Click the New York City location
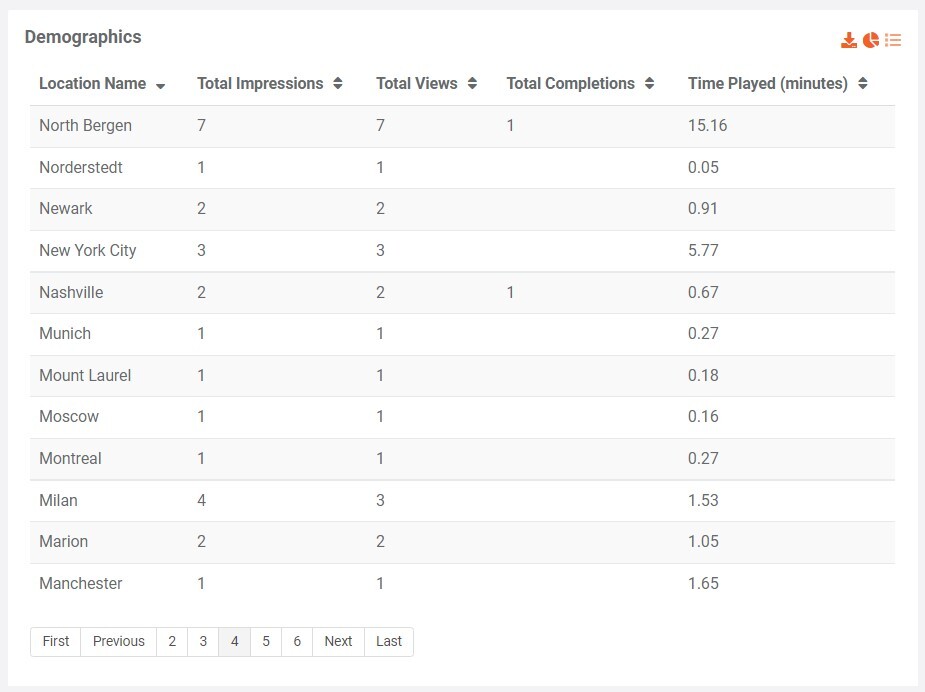 [88, 251]
